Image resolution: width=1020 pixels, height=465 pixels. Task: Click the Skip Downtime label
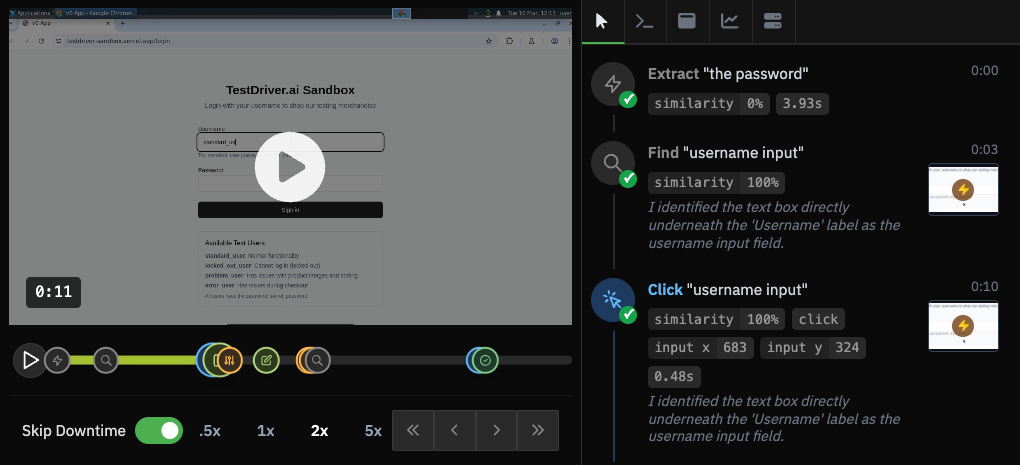click(x=74, y=431)
